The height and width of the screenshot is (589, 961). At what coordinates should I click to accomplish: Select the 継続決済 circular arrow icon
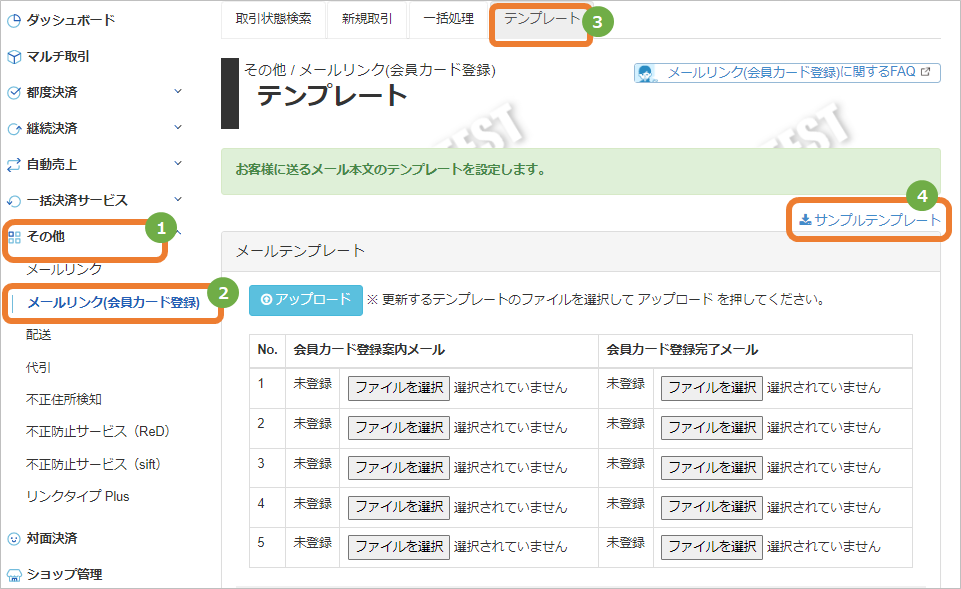click(x=14, y=127)
